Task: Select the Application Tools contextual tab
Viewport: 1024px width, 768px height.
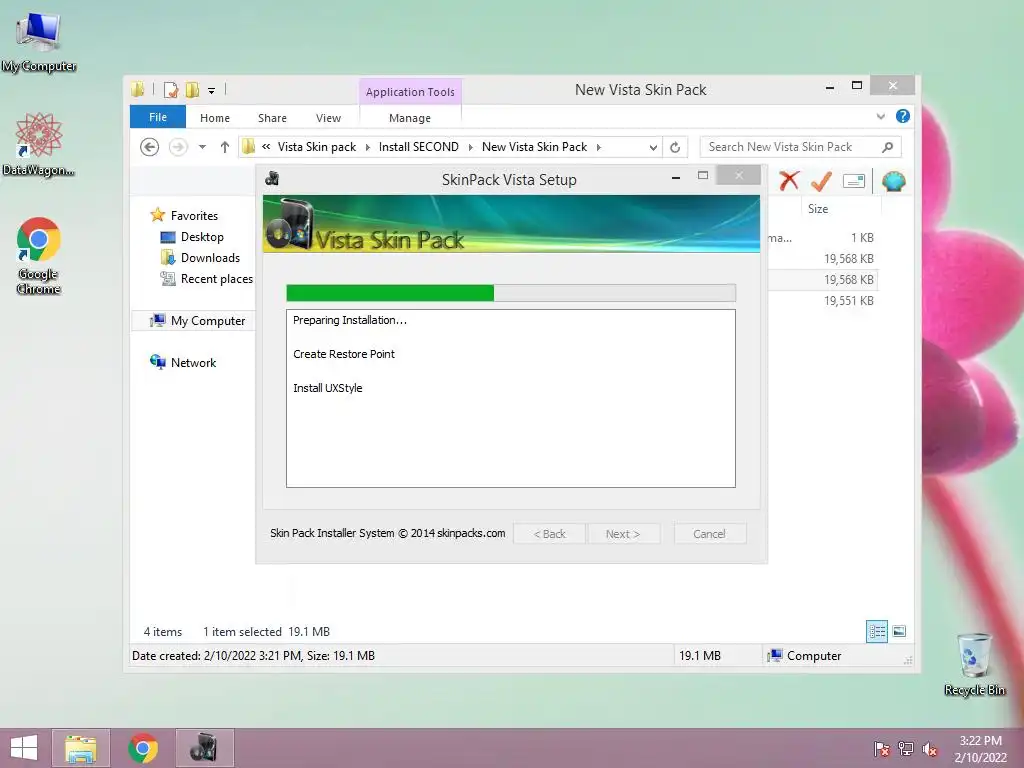Action: tap(410, 92)
